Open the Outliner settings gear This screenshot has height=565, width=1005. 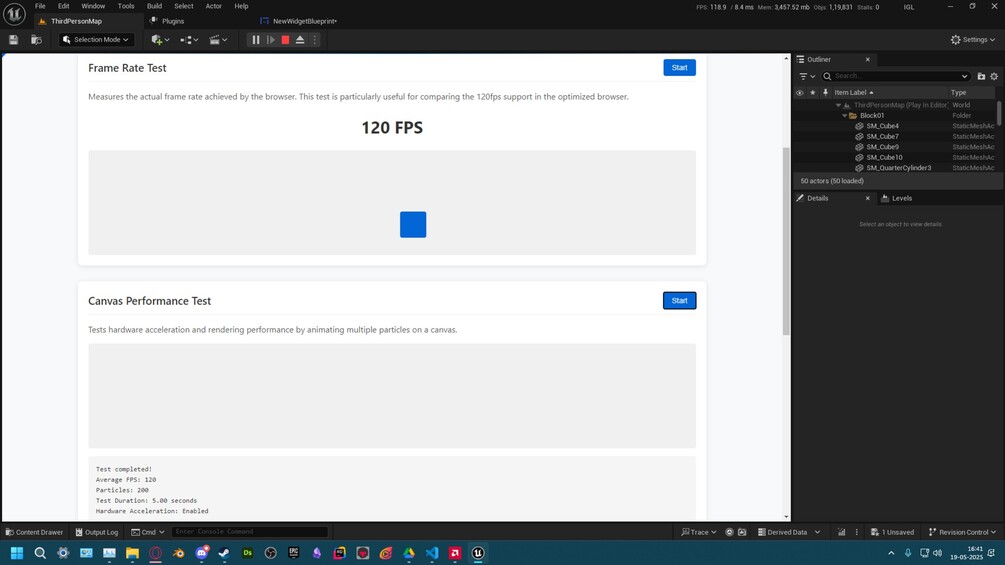click(994, 76)
